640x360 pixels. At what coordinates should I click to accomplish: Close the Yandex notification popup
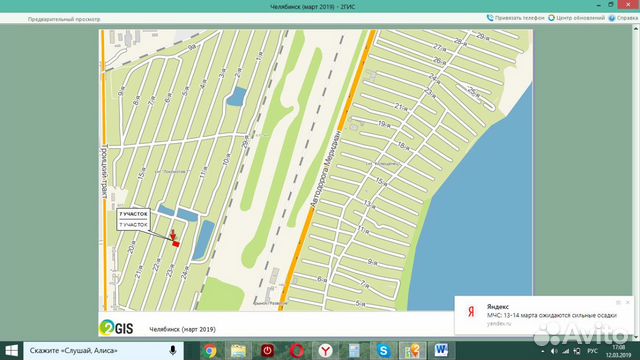pyautogui.click(x=628, y=302)
